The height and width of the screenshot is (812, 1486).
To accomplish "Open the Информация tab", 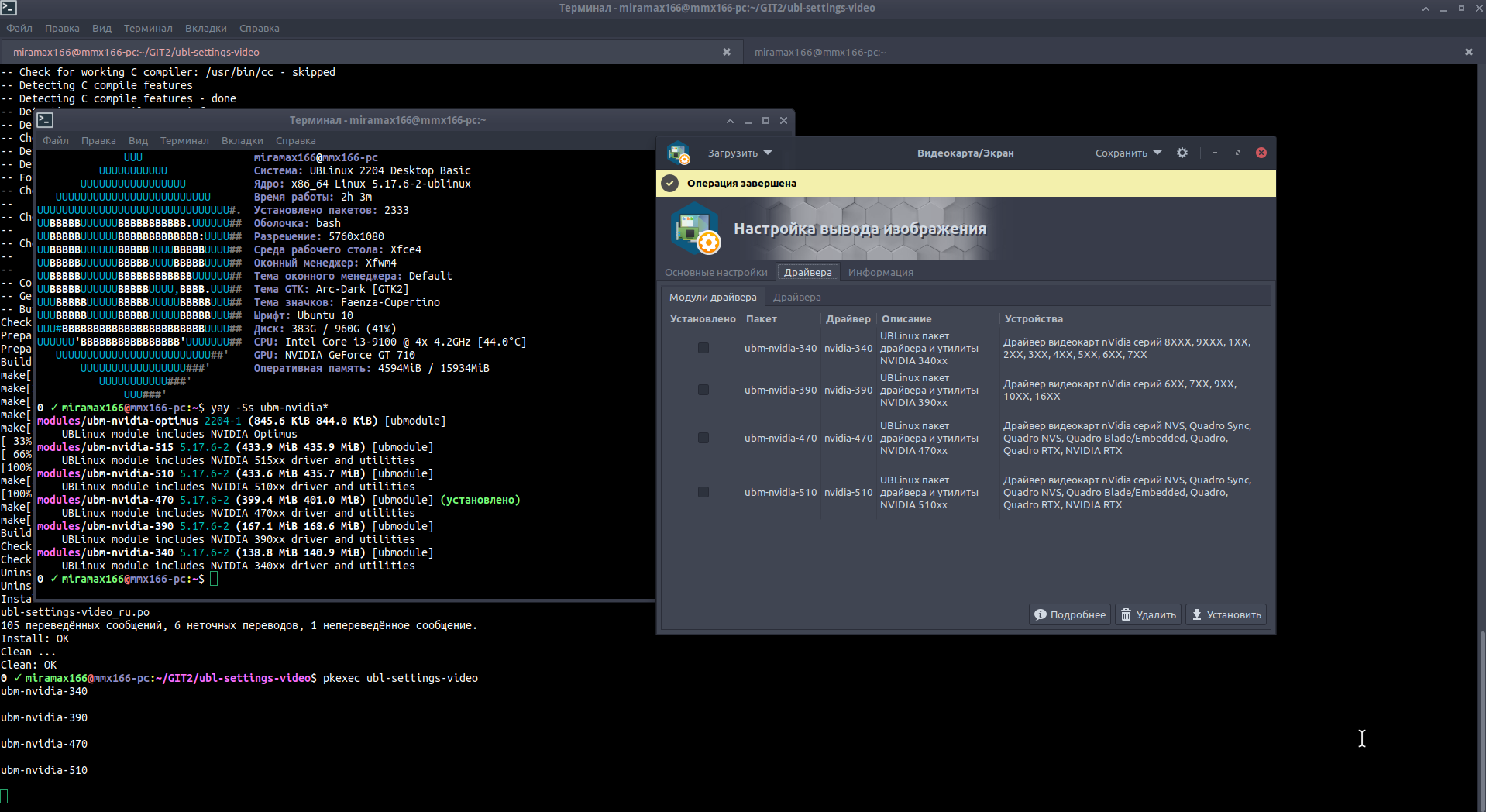I will (x=880, y=273).
